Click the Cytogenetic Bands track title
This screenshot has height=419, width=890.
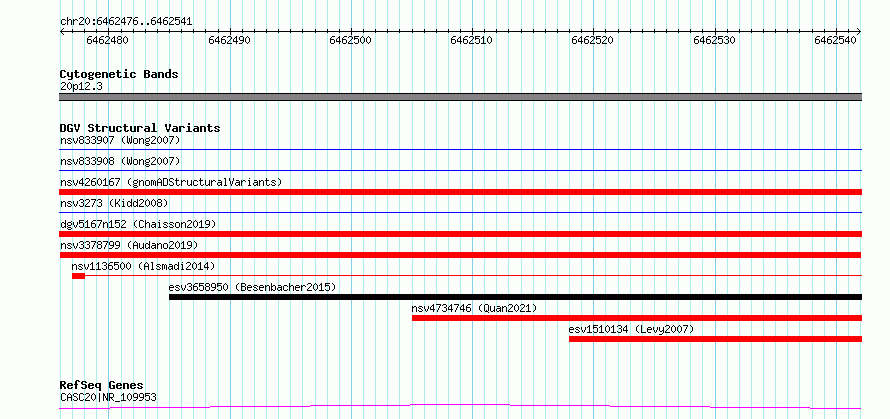(x=119, y=74)
